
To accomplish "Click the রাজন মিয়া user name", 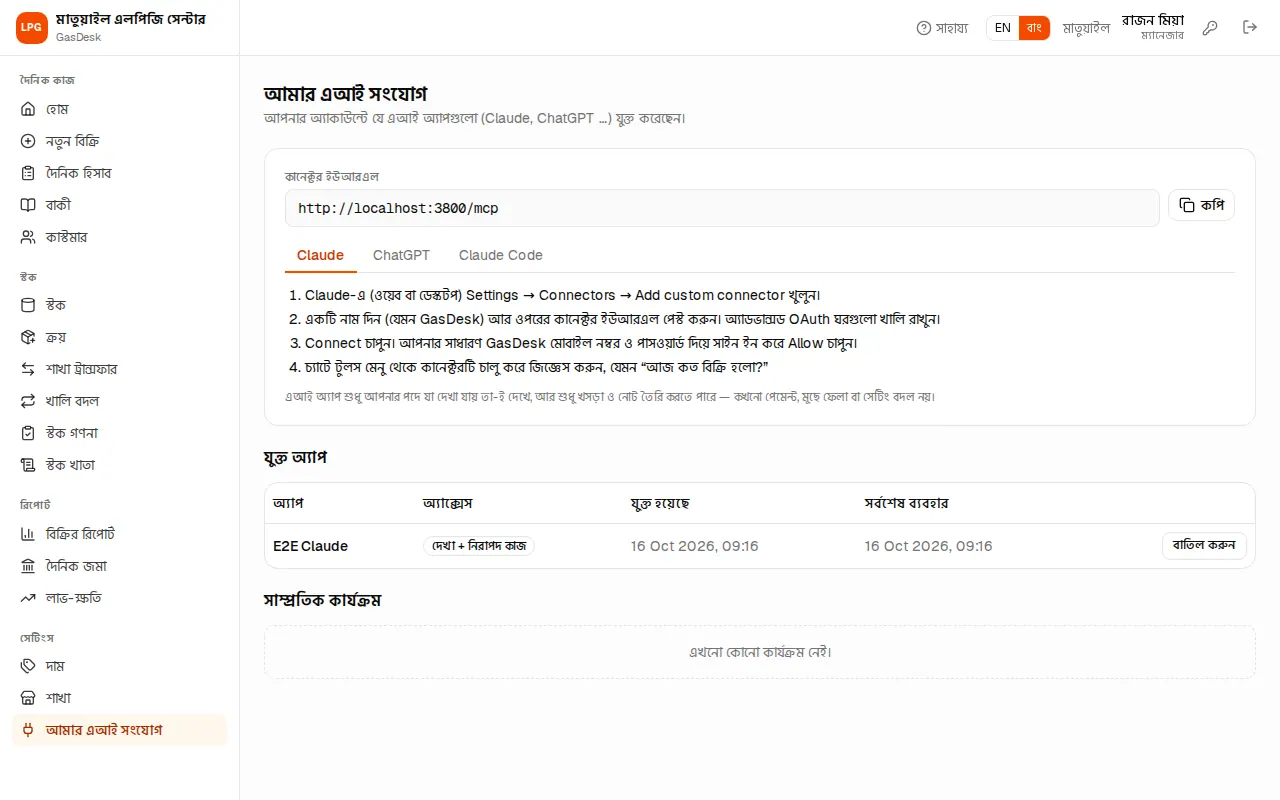I will [1153, 20].
